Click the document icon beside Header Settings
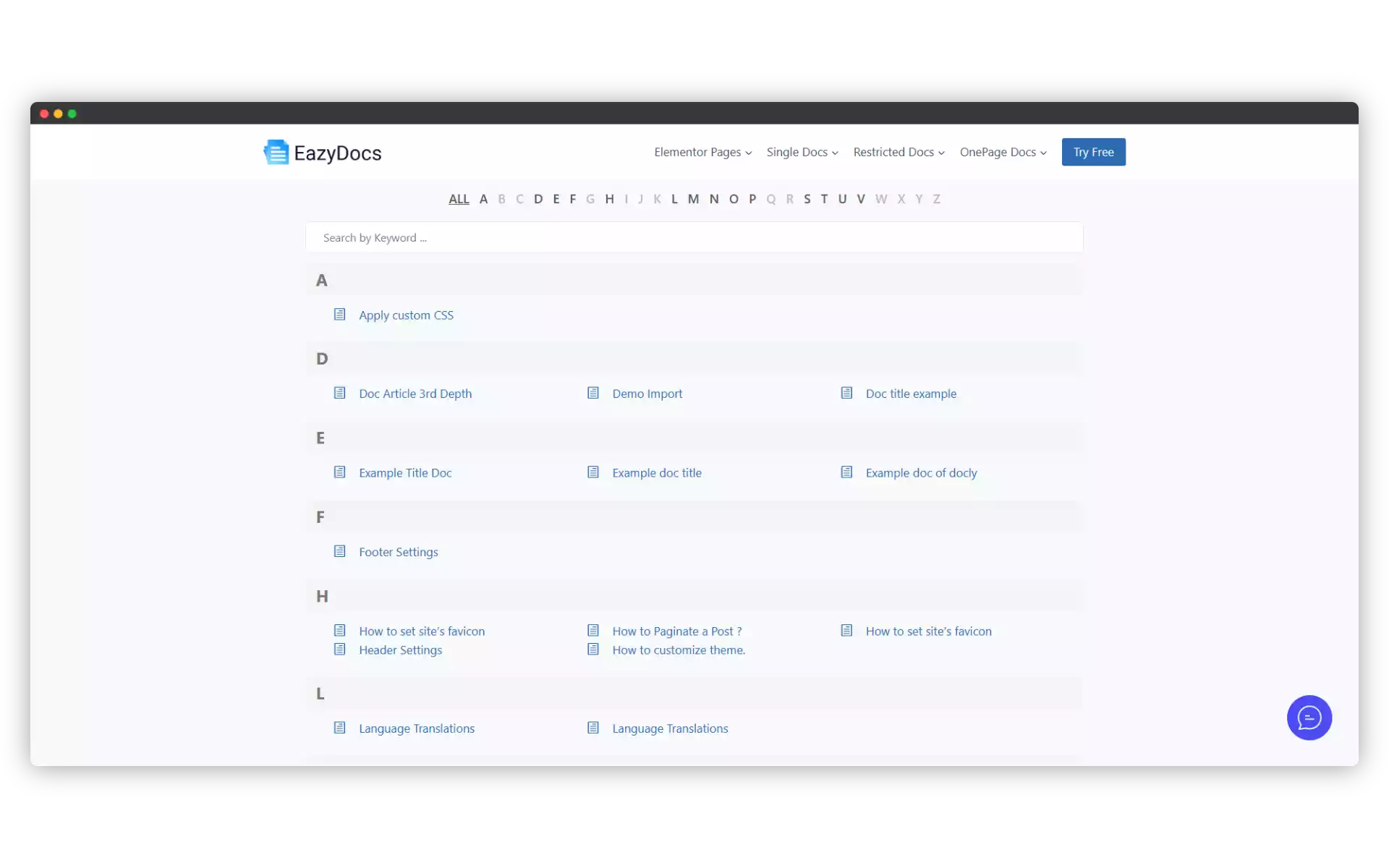The width and height of the screenshot is (1389, 868). click(340, 649)
